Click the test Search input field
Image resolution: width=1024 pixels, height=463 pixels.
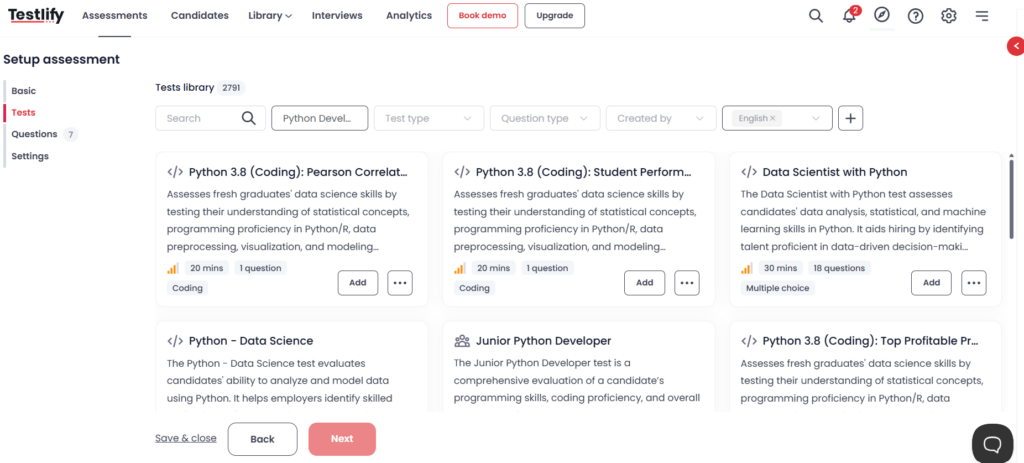click(x=200, y=118)
